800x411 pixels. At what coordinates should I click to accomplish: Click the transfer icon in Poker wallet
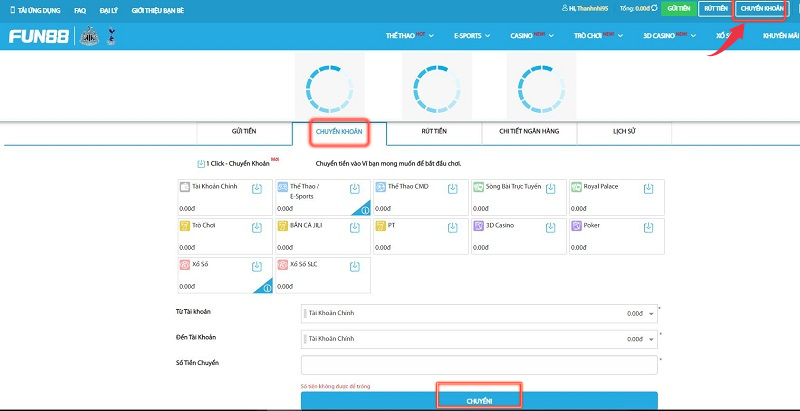click(x=649, y=227)
